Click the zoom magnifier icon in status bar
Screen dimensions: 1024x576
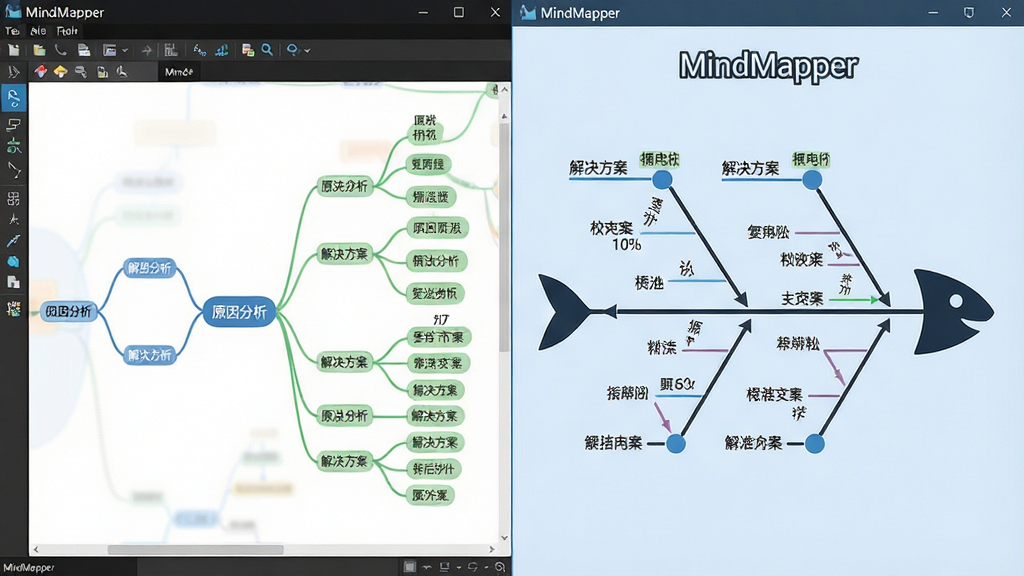click(500, 567)
